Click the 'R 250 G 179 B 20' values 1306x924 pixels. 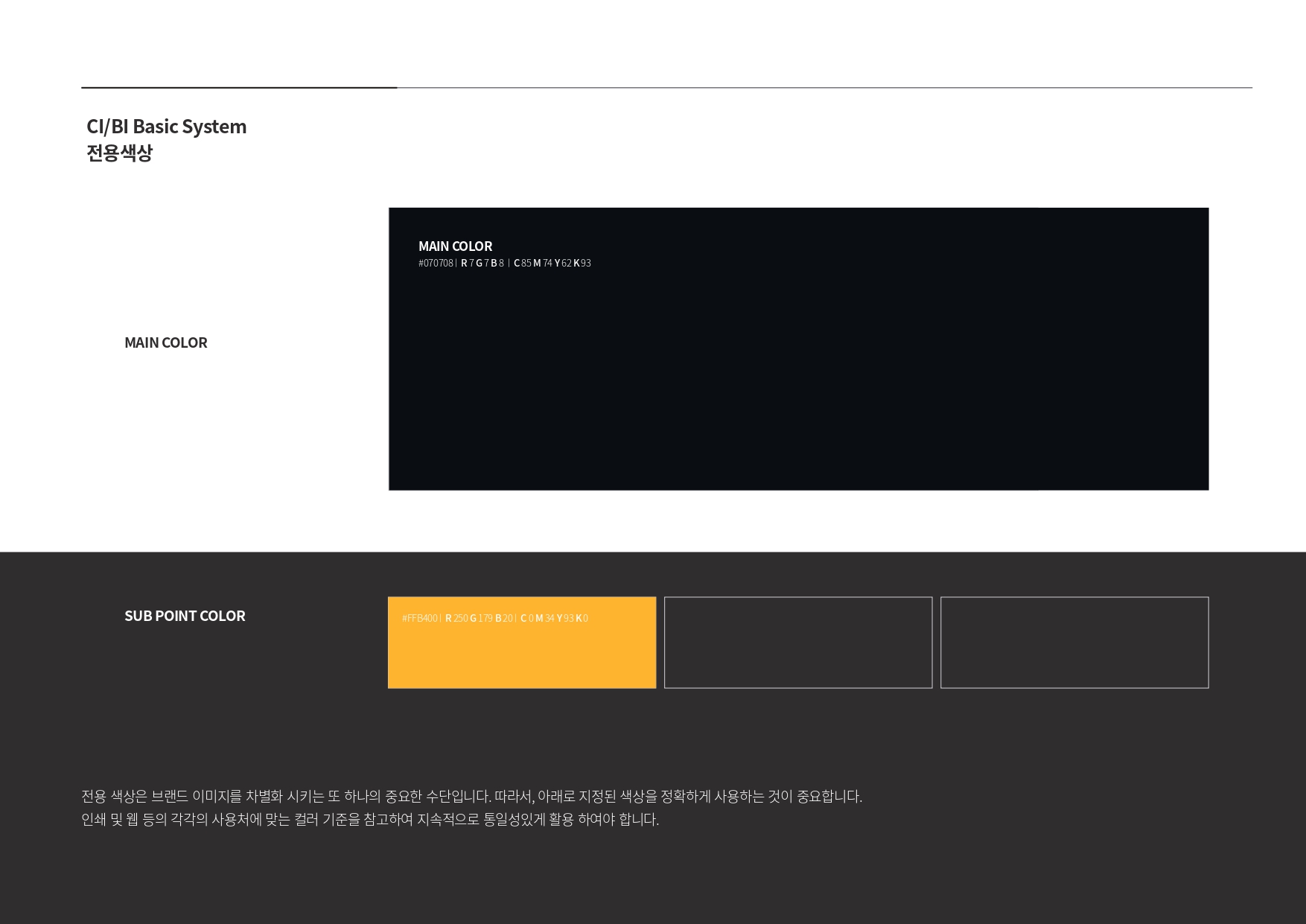tap(479, 619)
